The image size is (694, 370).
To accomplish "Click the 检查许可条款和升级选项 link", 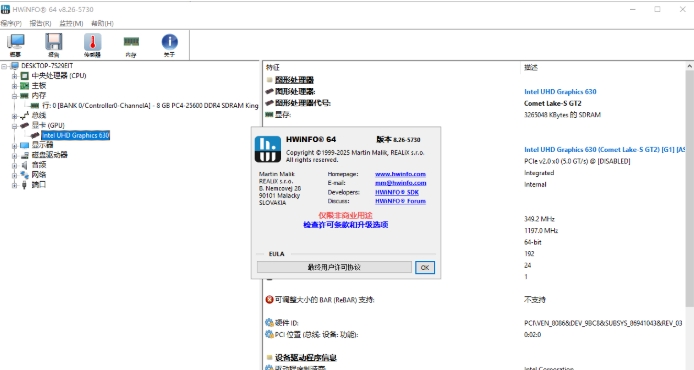I will click(346, 225).
